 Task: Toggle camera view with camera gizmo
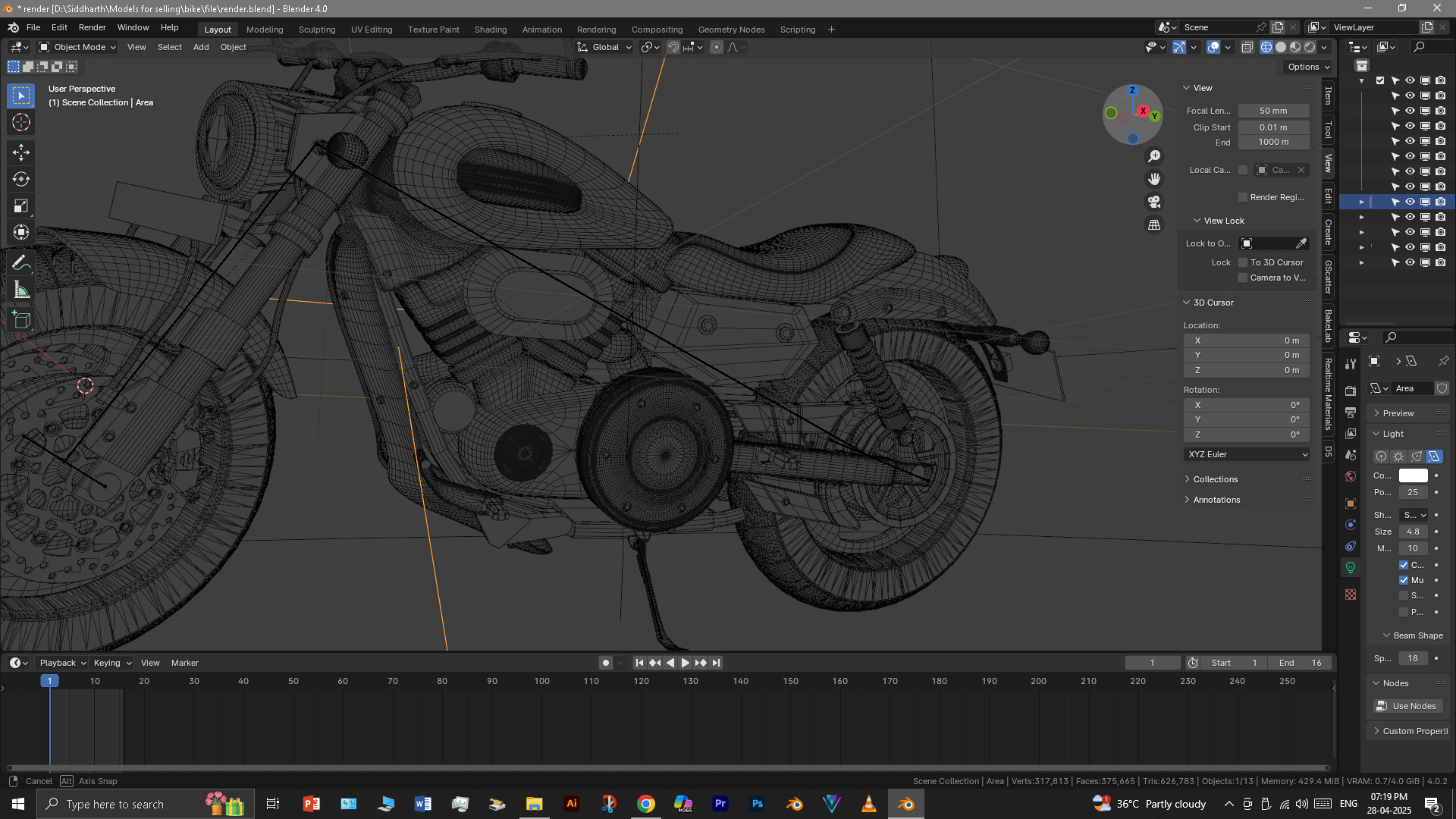[x=1154, y=202]
